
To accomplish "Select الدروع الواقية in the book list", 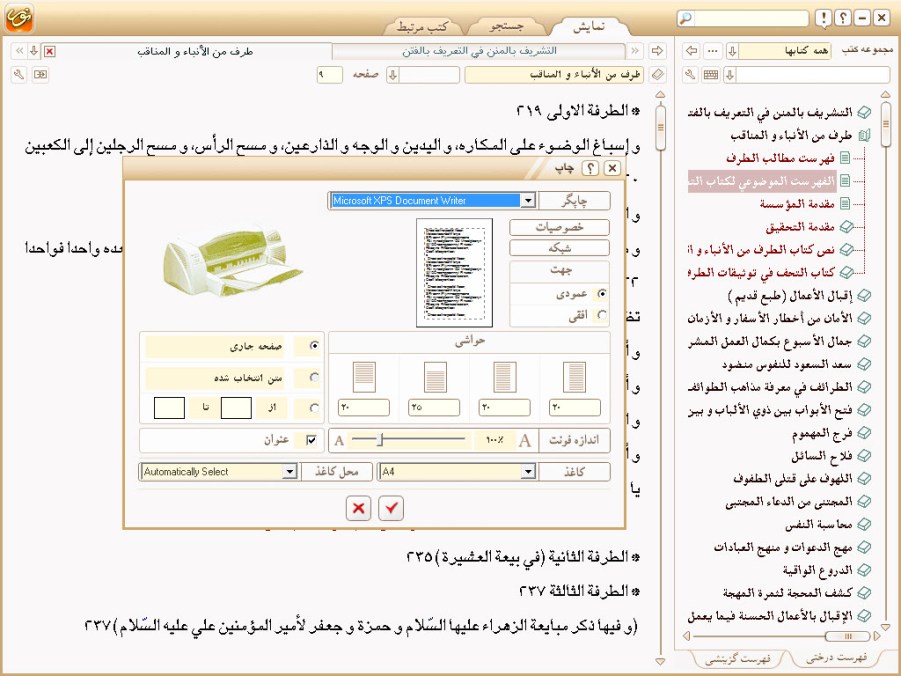I will tap(817, 570).
